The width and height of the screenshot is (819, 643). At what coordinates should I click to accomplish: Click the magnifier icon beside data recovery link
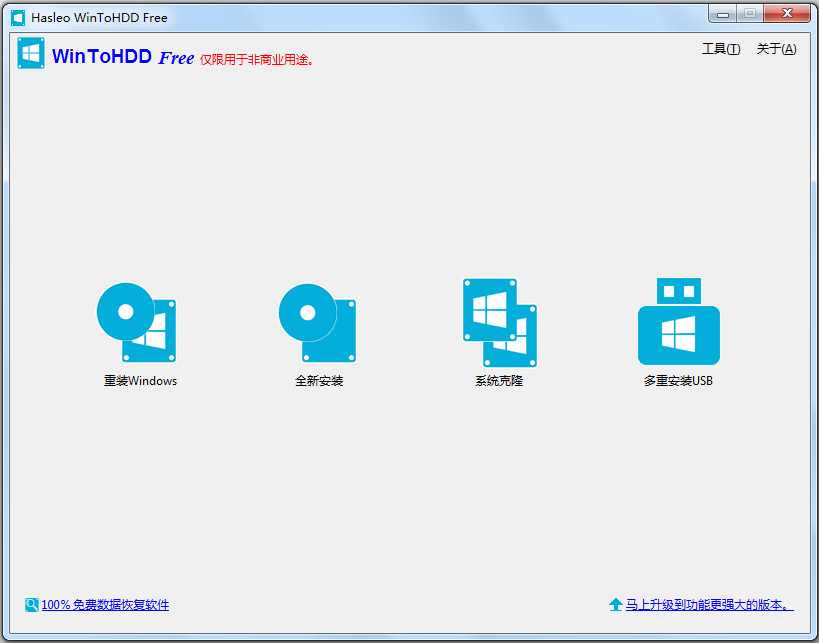tap(32, 605)
